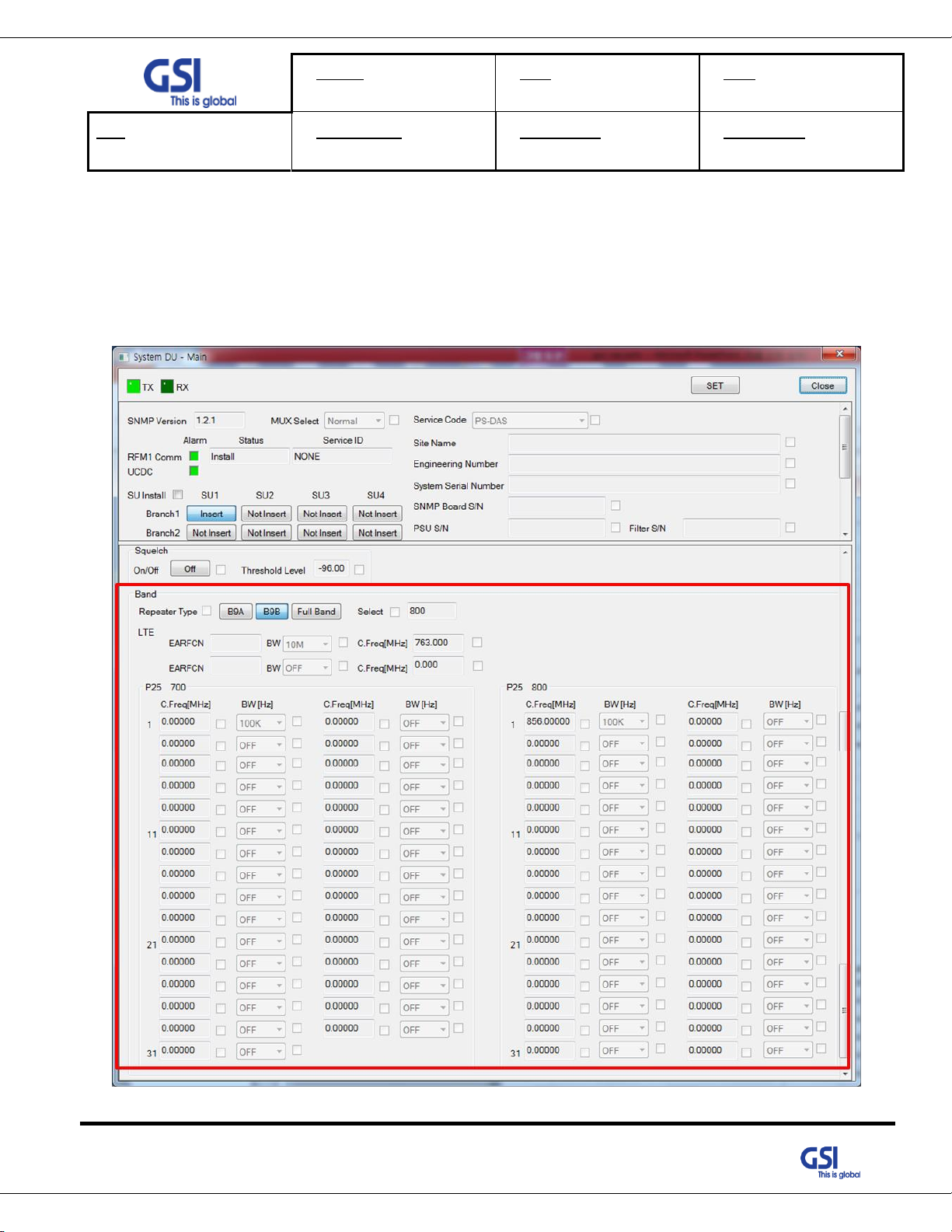Click the NONE Service ID value
This screenshot has height=1232, width=952.
(x=307, y=456)
